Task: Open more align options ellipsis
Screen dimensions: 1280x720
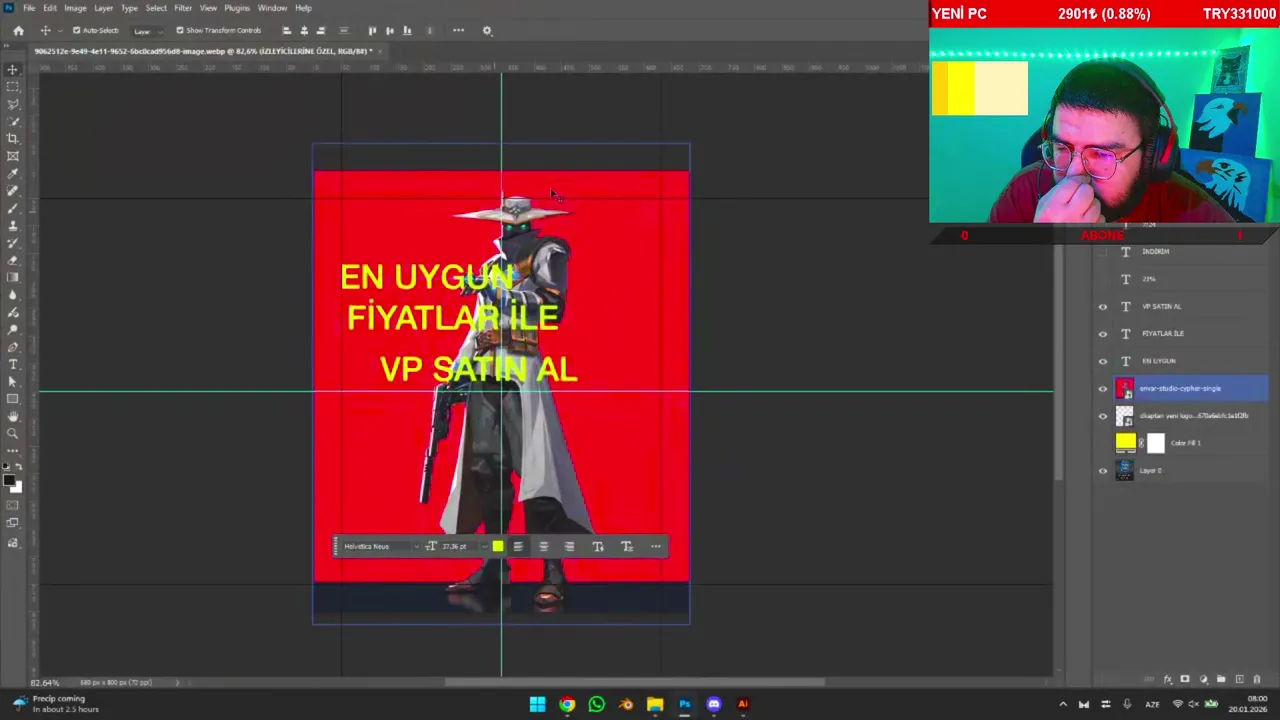Action: pyautogui.click(x=458, y=30)
